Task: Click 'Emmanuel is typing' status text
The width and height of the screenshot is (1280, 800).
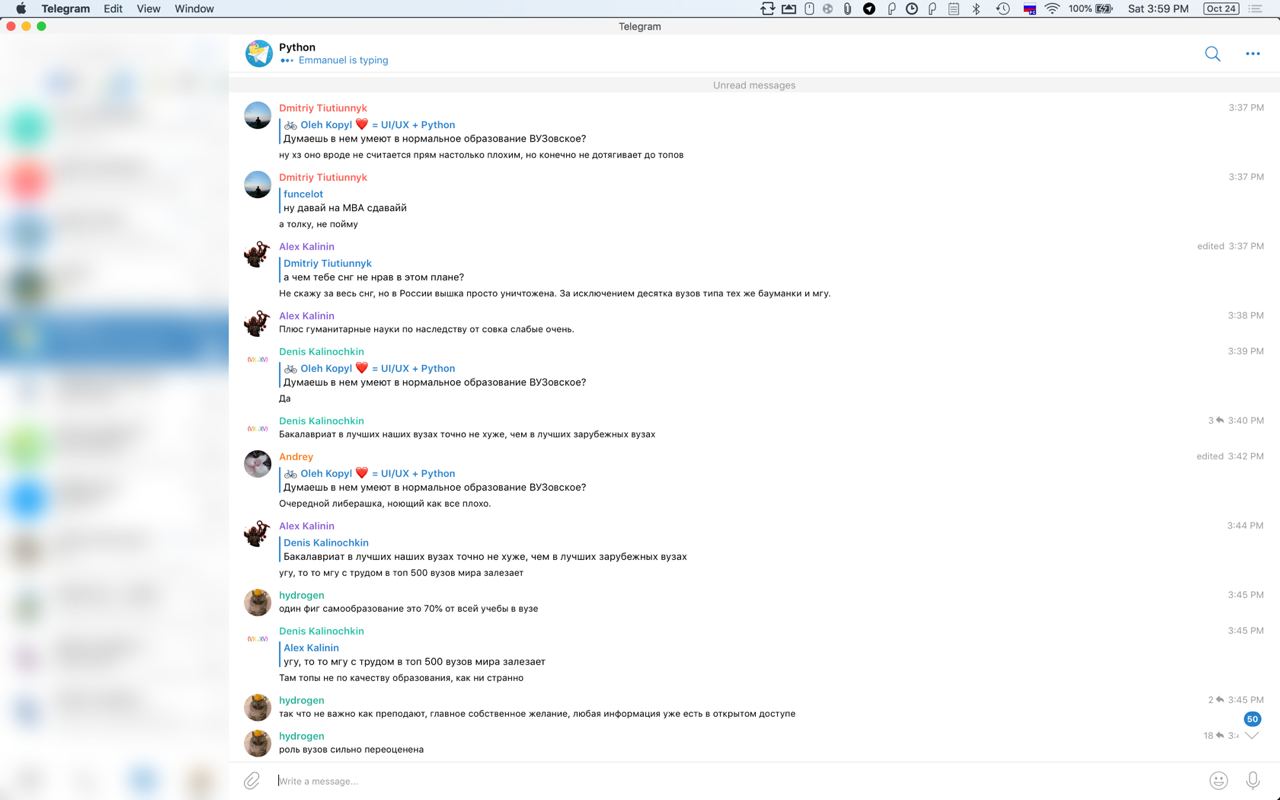Action: tap(343, 60)
